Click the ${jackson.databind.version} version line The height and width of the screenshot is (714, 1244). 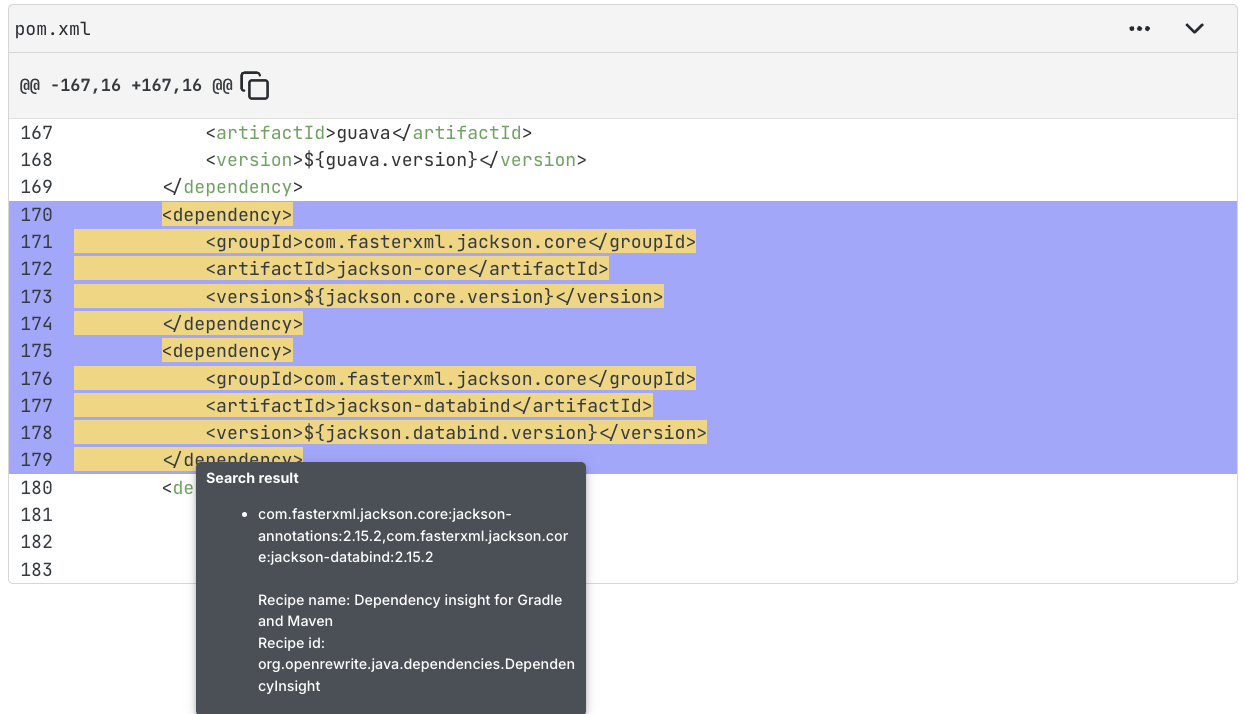pos(455,433)
